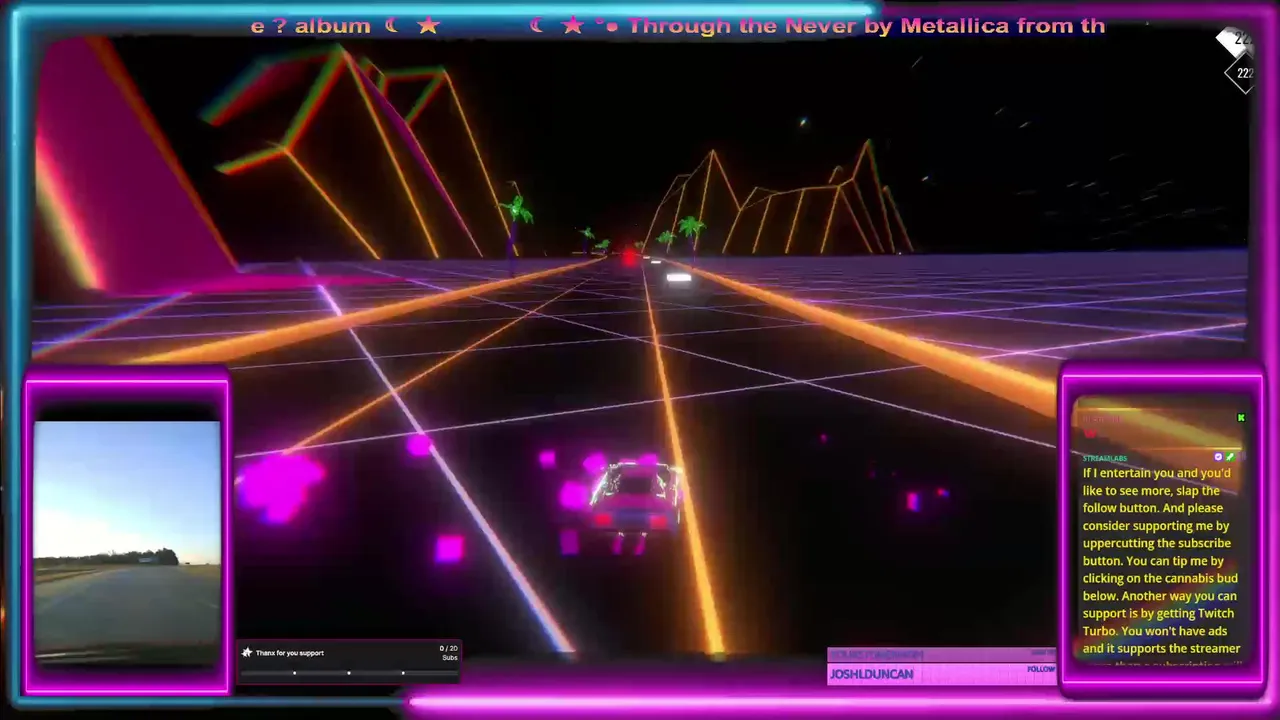Select the pink player car
This screenshot has width=1280, height=720.
(x=634, y=495)
